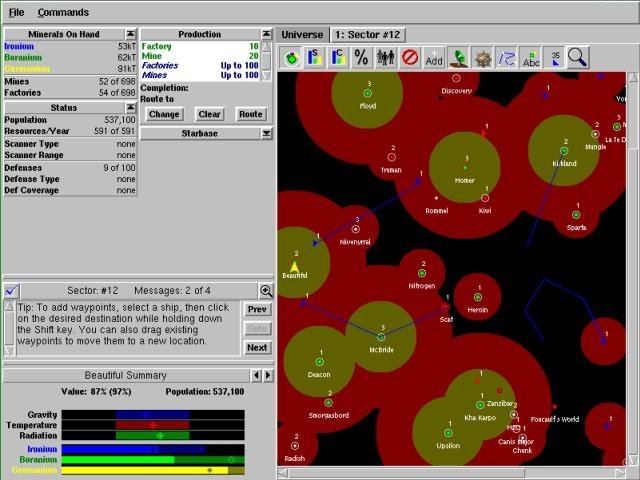Screen dimensions: 640x480
Task: Click map vertical scroll up arrow
Action: click(632, 77)
